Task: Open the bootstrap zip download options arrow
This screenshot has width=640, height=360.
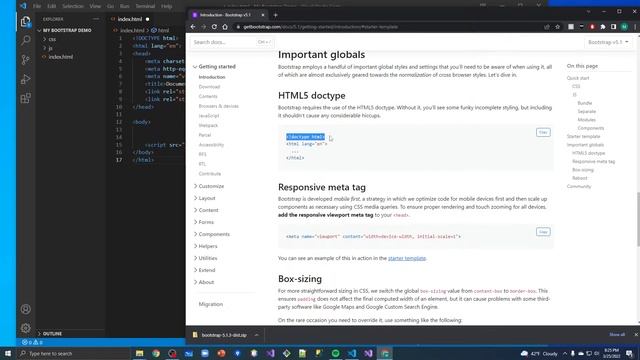Action: point(256,335)
